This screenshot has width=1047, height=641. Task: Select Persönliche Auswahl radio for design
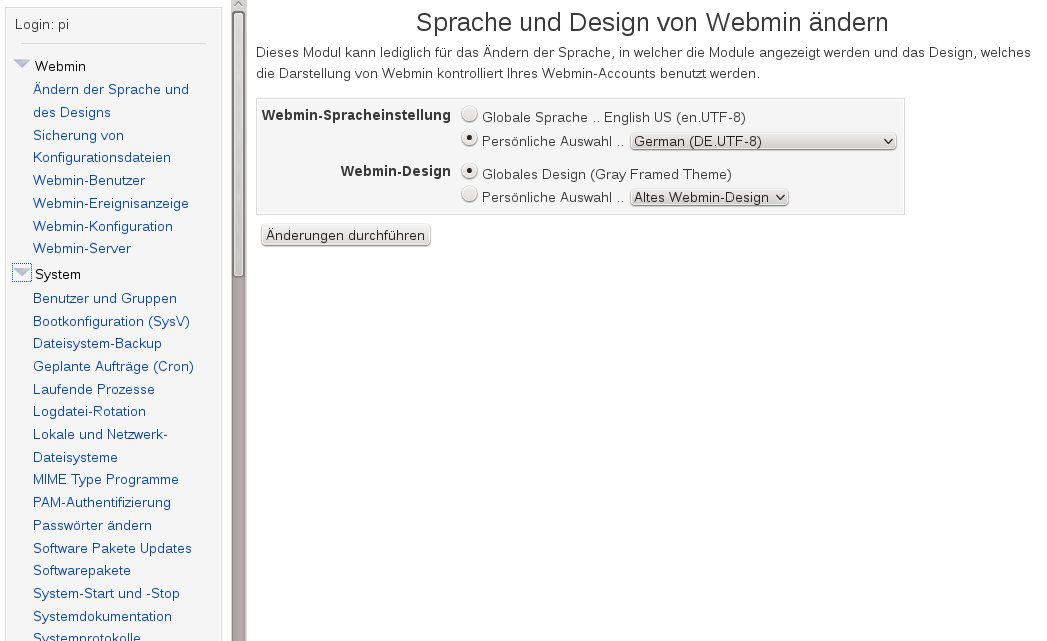[469, 195]
